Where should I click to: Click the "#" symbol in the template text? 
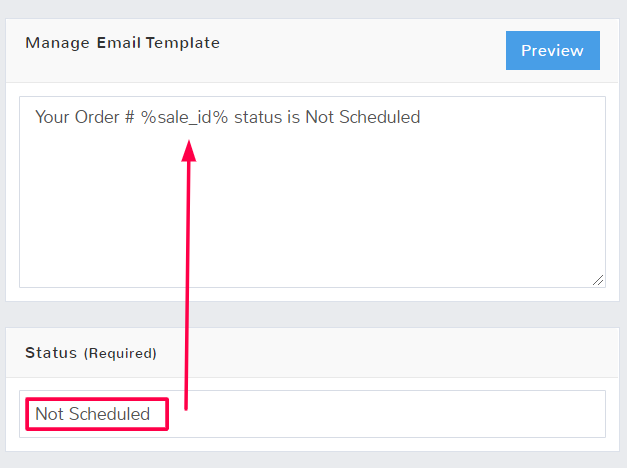(x=130, y=117)
